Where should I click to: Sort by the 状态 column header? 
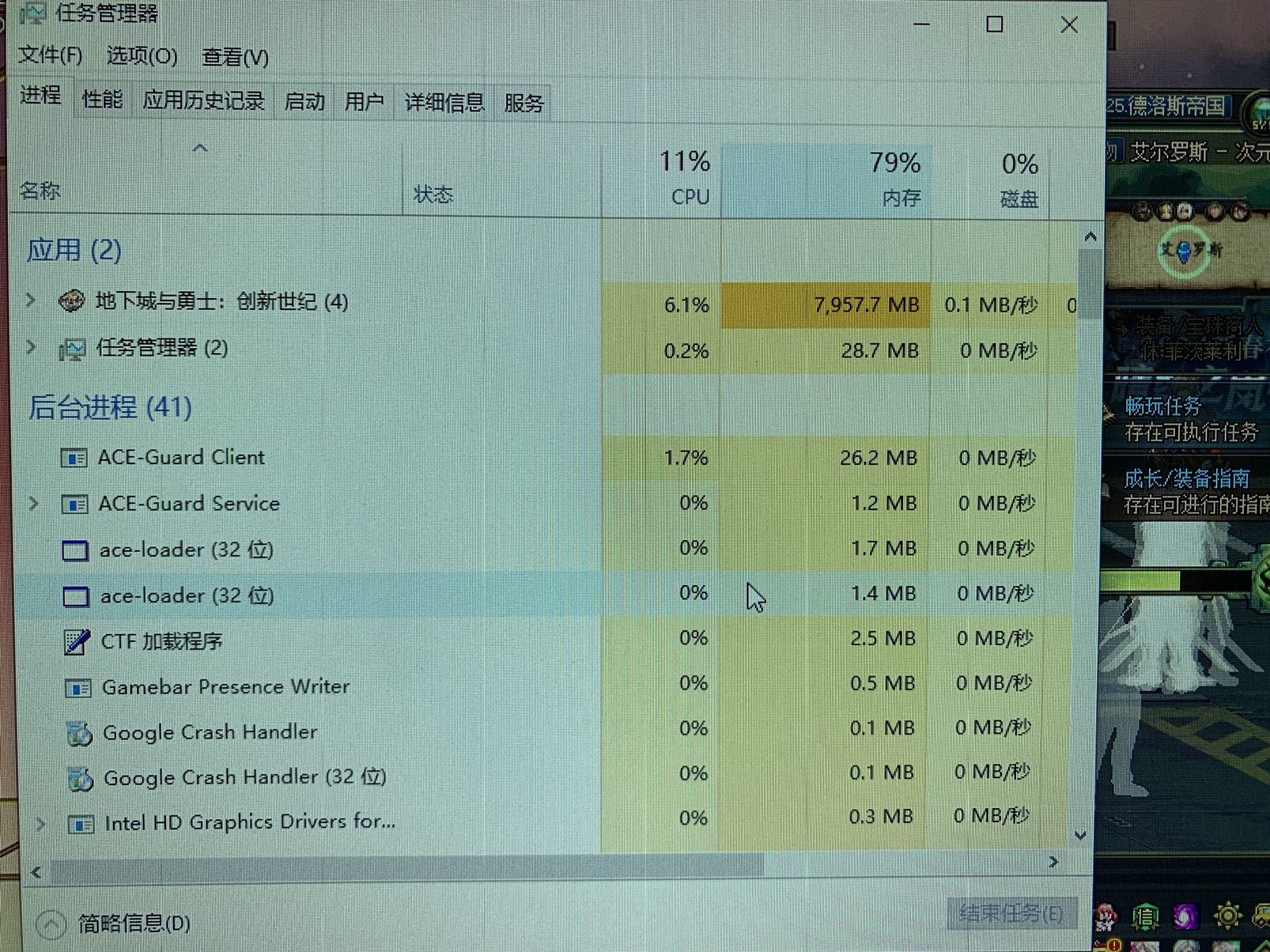pos(433,194)
